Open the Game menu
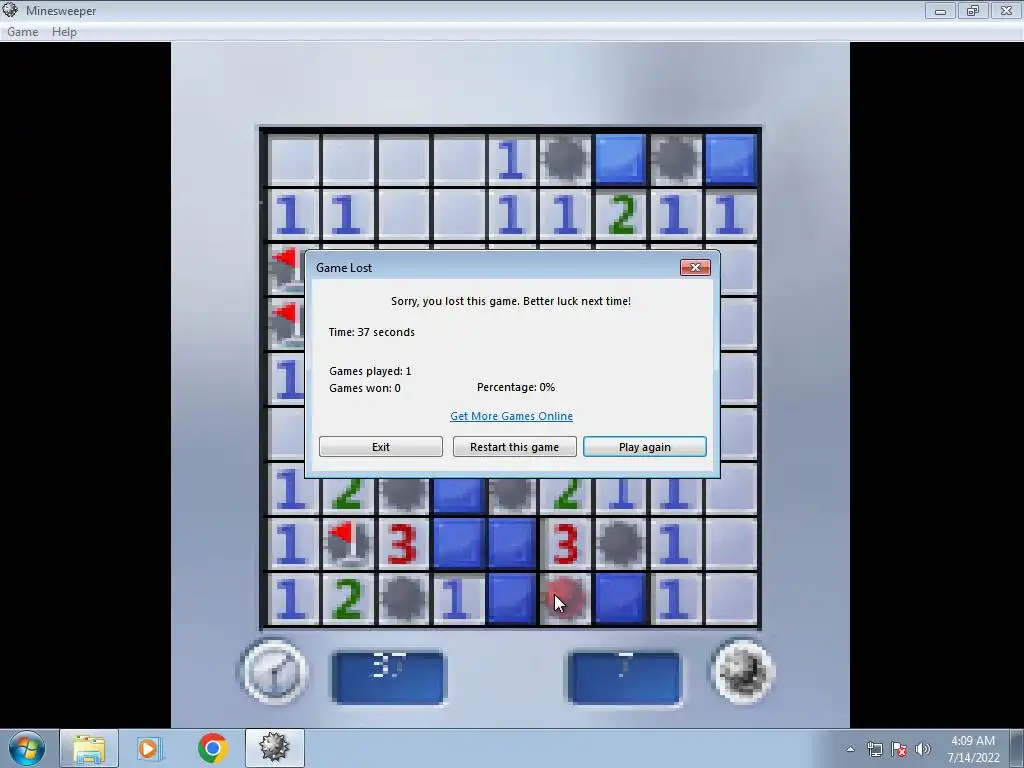1024x768 pixels. click(22, 32)
